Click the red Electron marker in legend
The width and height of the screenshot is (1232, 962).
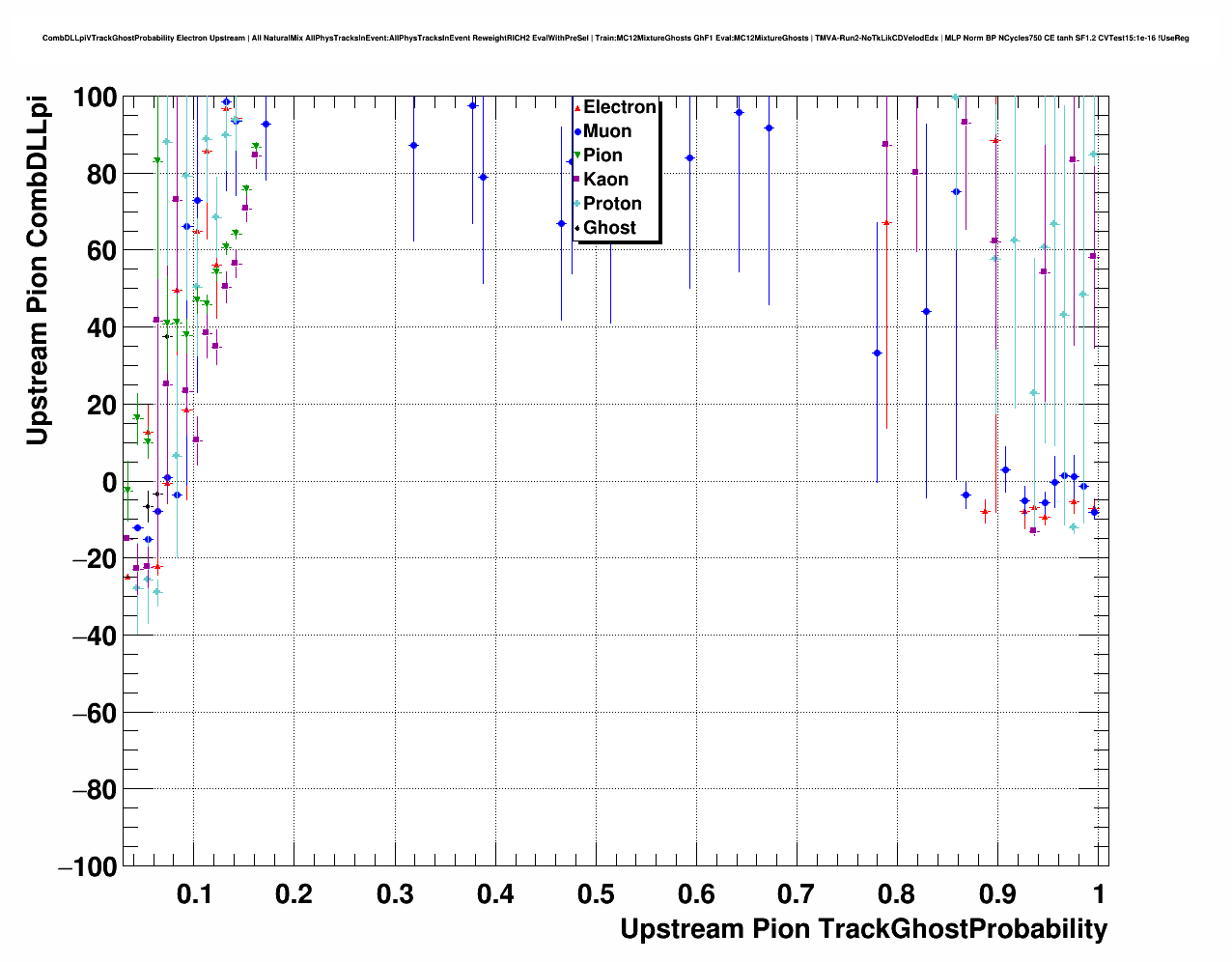pyautogui.click(x=577, y=108)
